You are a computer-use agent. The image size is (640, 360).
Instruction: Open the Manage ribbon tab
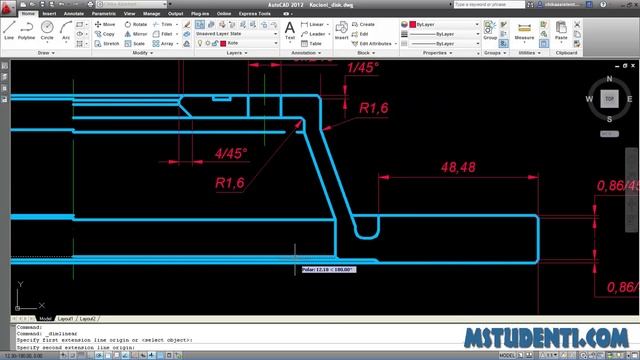(151, 13)
